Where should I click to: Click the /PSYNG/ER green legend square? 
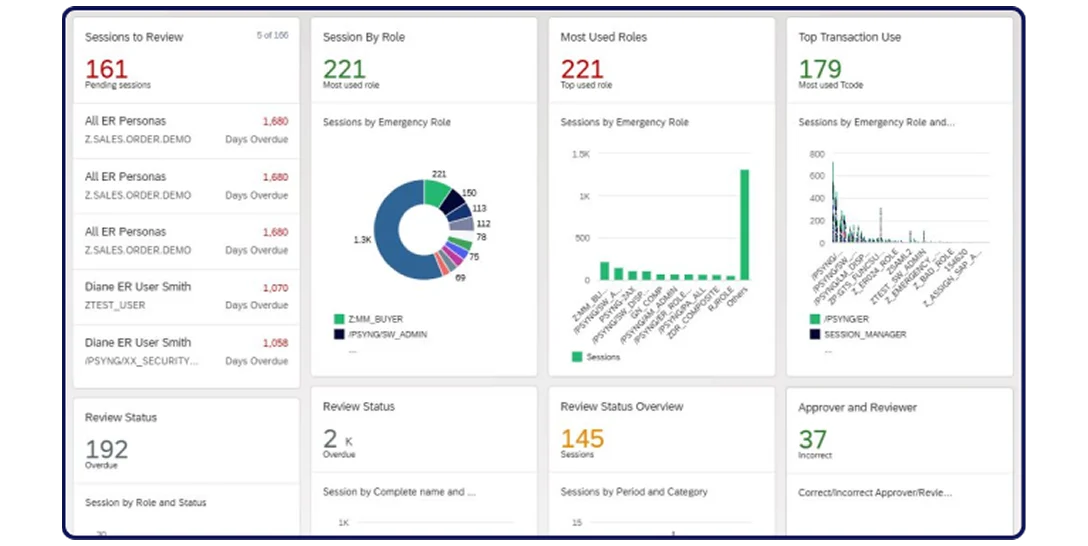pos(814,319)
